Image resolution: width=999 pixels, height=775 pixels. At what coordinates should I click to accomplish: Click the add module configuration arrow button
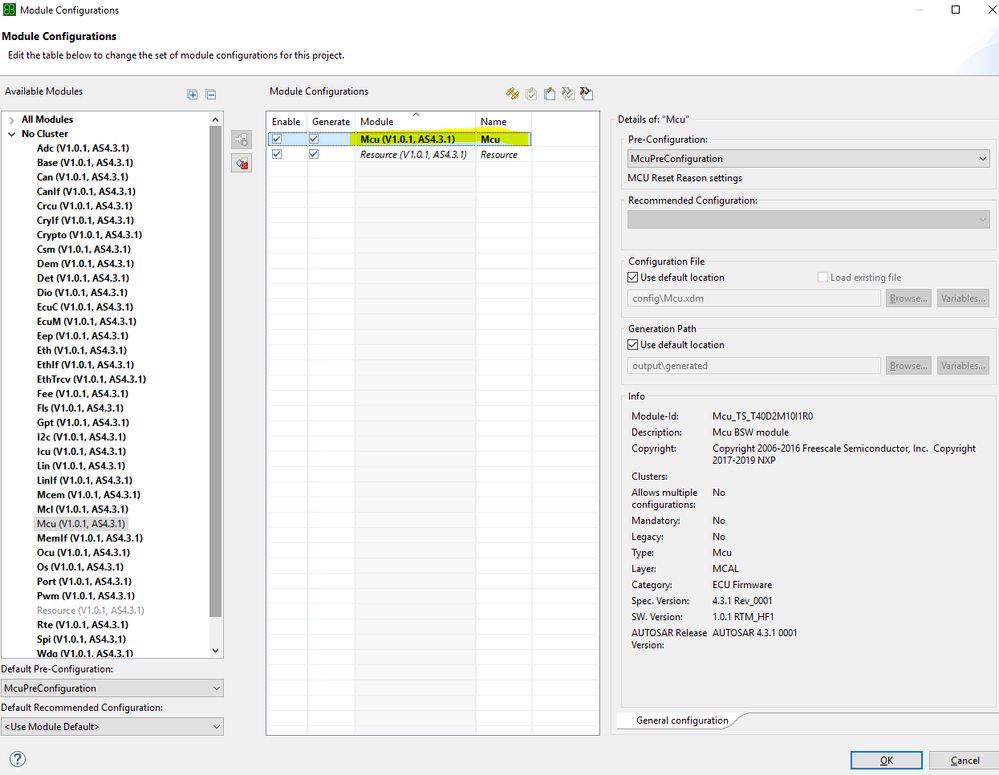241,139
